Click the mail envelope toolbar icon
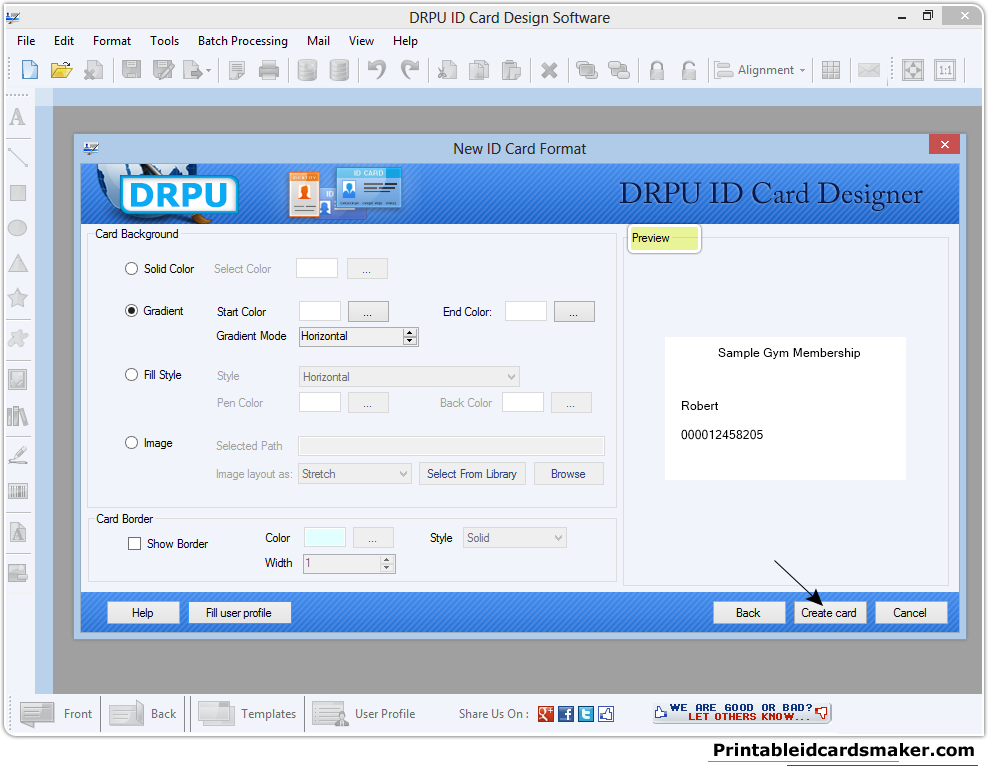The width and height of the screenshot is (988, 766). click(x=868, y=70)
